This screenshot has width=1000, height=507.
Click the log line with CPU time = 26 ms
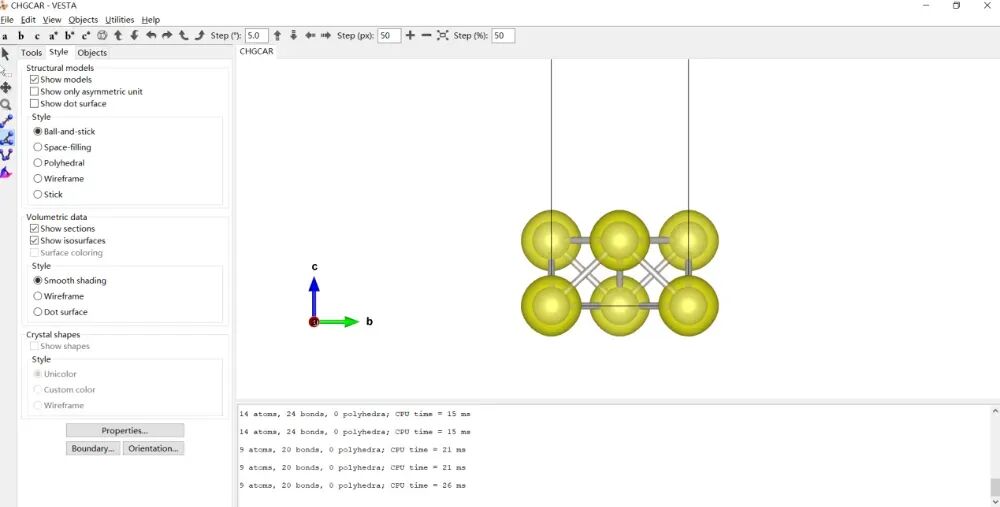pyautogui.click(x=353, y=485)
